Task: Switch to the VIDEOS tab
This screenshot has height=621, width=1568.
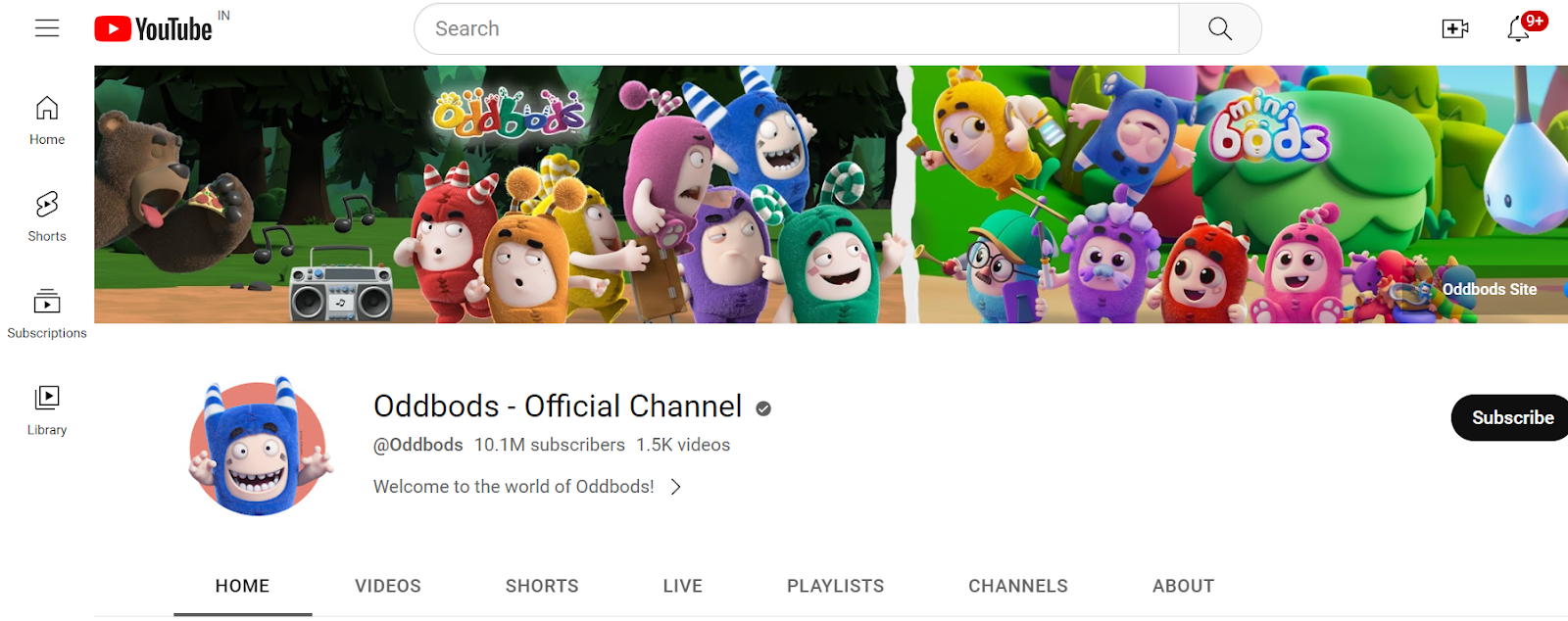Action: (x=388, y=586)
